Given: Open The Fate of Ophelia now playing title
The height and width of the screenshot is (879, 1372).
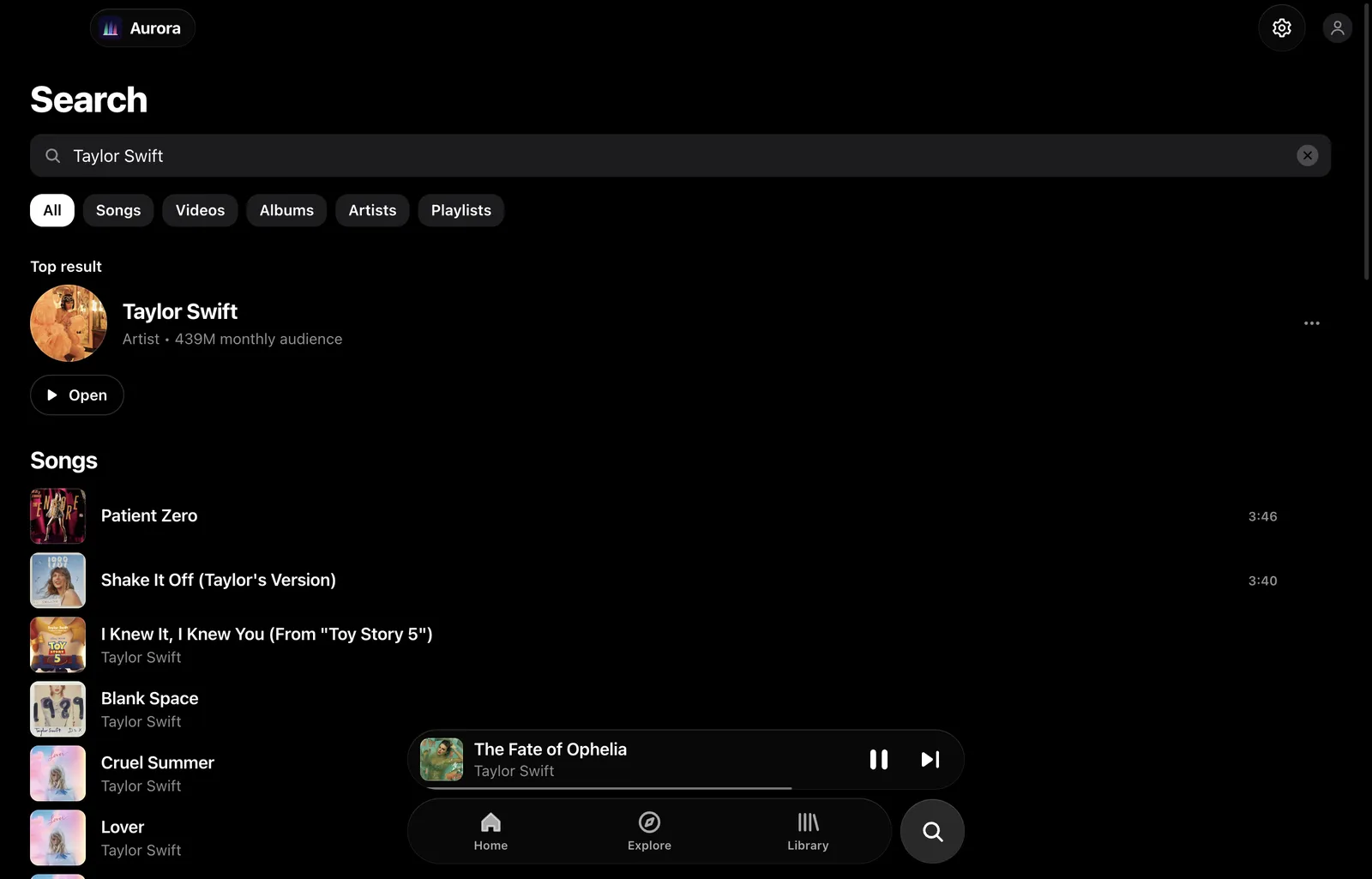Looking at the screenshot, I should (x=551, y=749).
